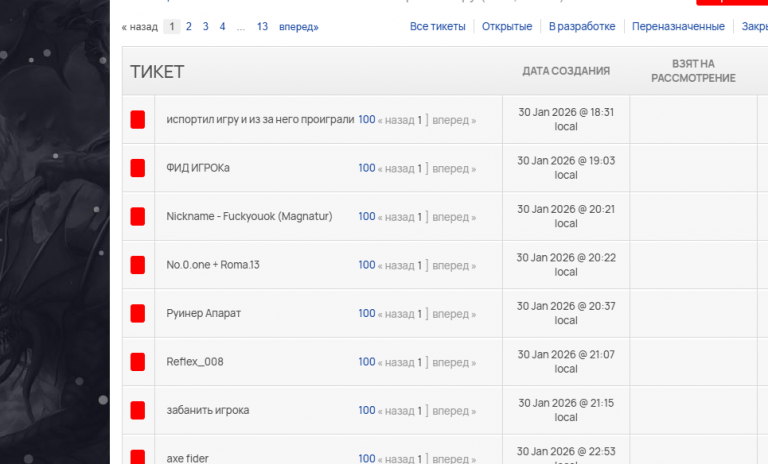The height and width of the screenshot is (464, 768).
Task: Click 'вперед »' in 'Руинер Апарат' row
Action: tap(454, 314)
